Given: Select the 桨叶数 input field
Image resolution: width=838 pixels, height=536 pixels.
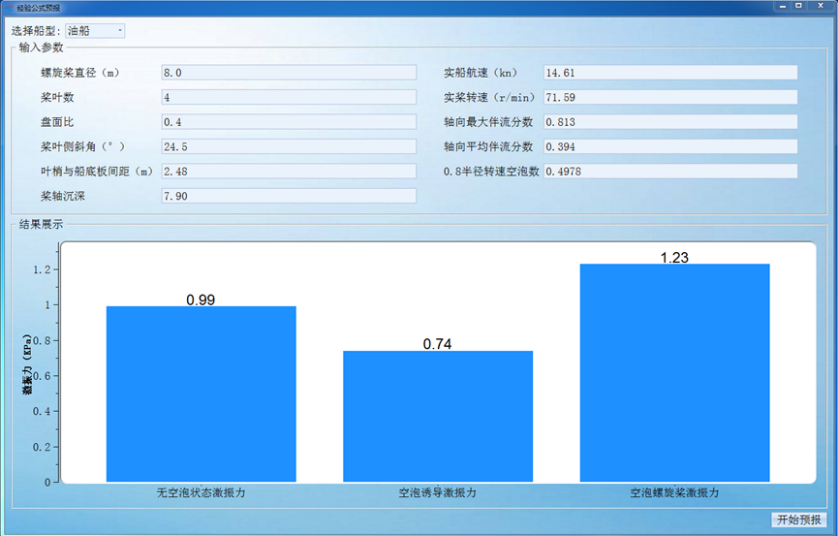Looking at the screenshot, I should pos(288,97).
